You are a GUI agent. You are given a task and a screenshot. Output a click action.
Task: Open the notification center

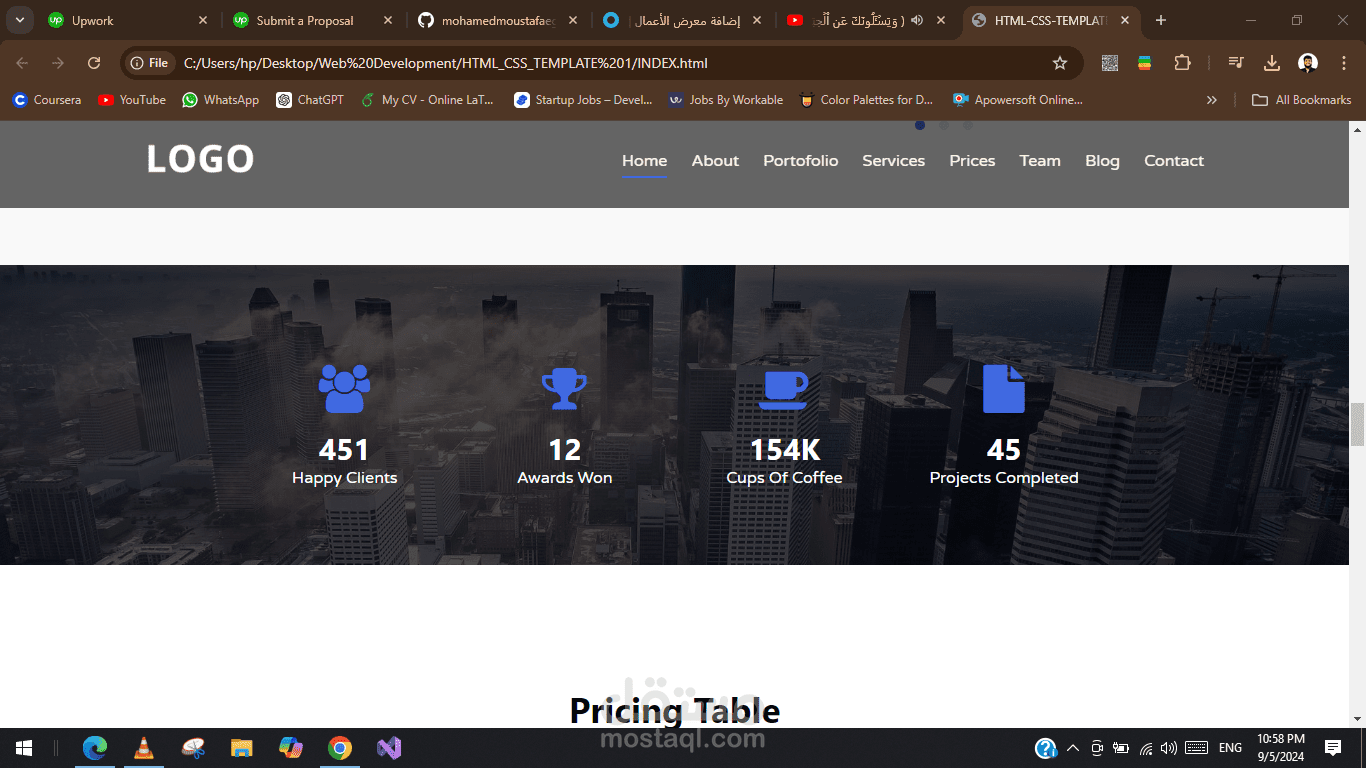(x=1333, y=748)
